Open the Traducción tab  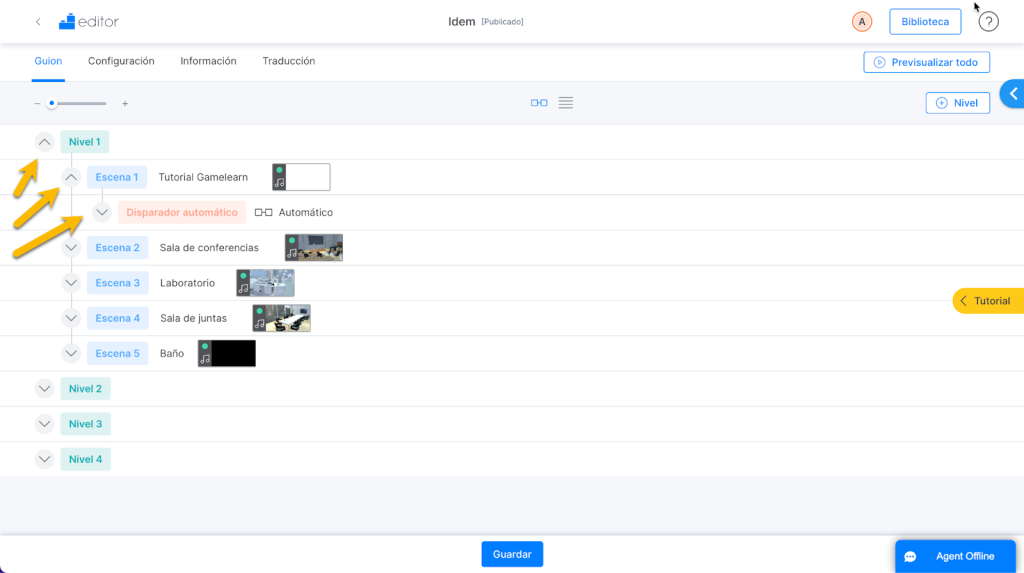[x=289, y=61]
